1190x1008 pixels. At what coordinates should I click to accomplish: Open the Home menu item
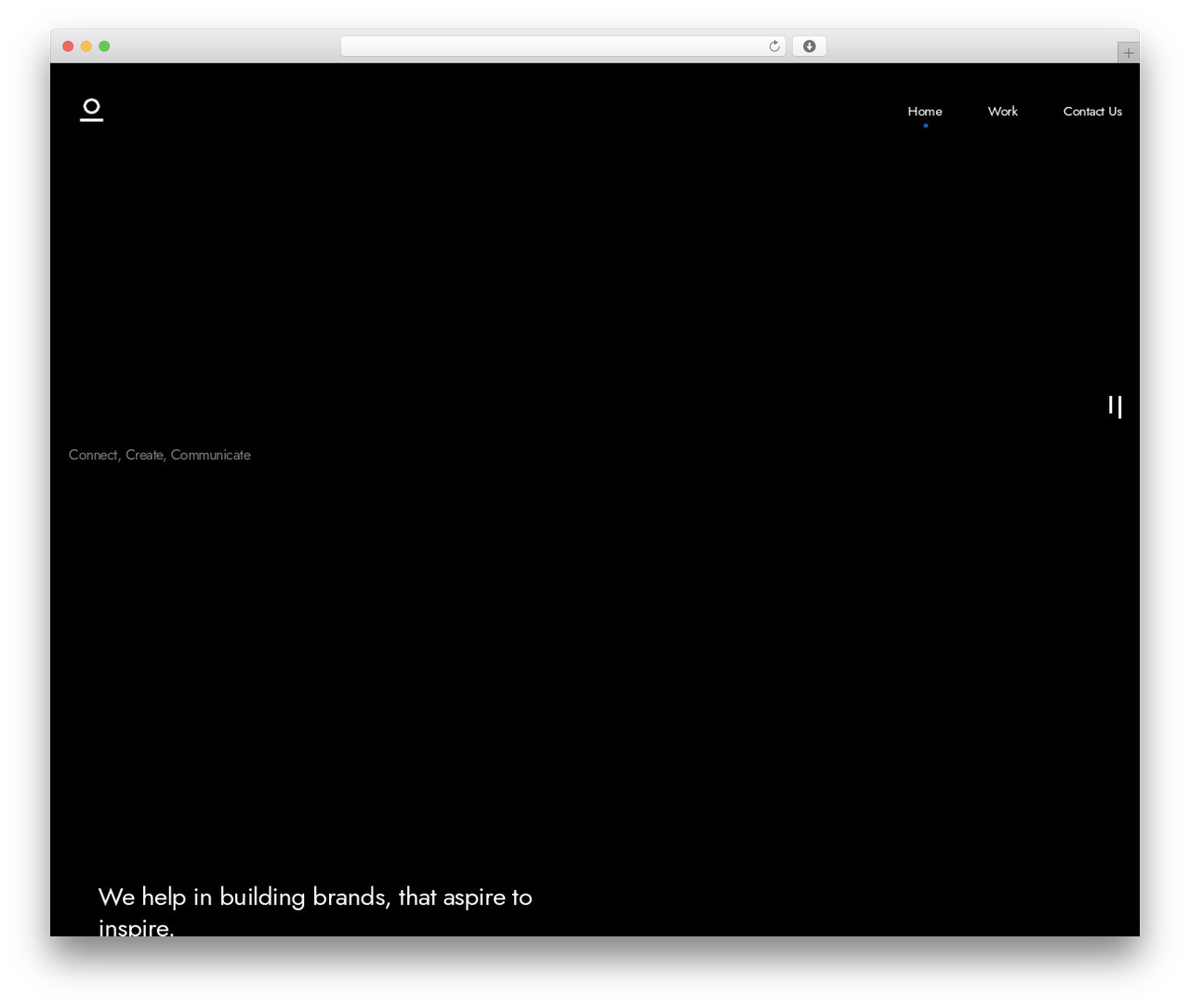[925, 112]
